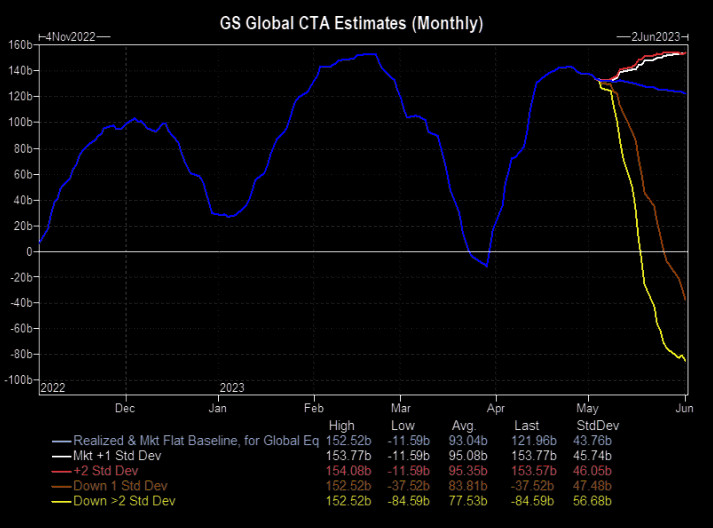Image resolution: width=713 pixels, height=528 pixels.
Task: Click the 2023 year label on the x-axis
Action: [231, 387]
